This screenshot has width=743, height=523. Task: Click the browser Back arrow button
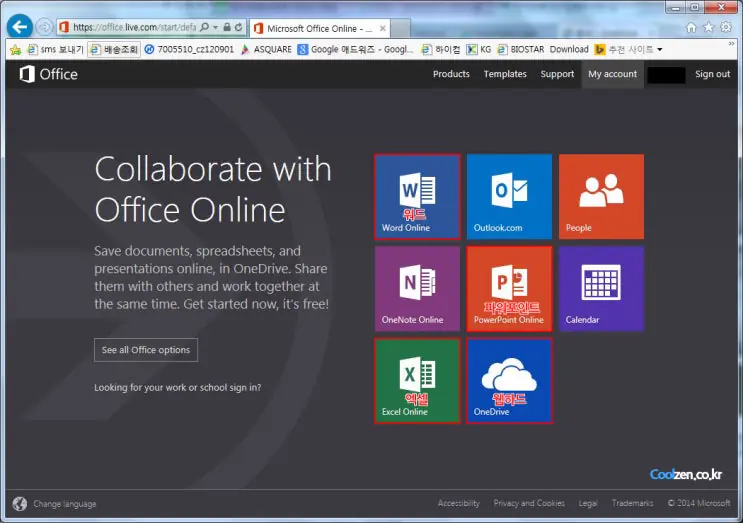pyautogui.click(x=20, y=27)
